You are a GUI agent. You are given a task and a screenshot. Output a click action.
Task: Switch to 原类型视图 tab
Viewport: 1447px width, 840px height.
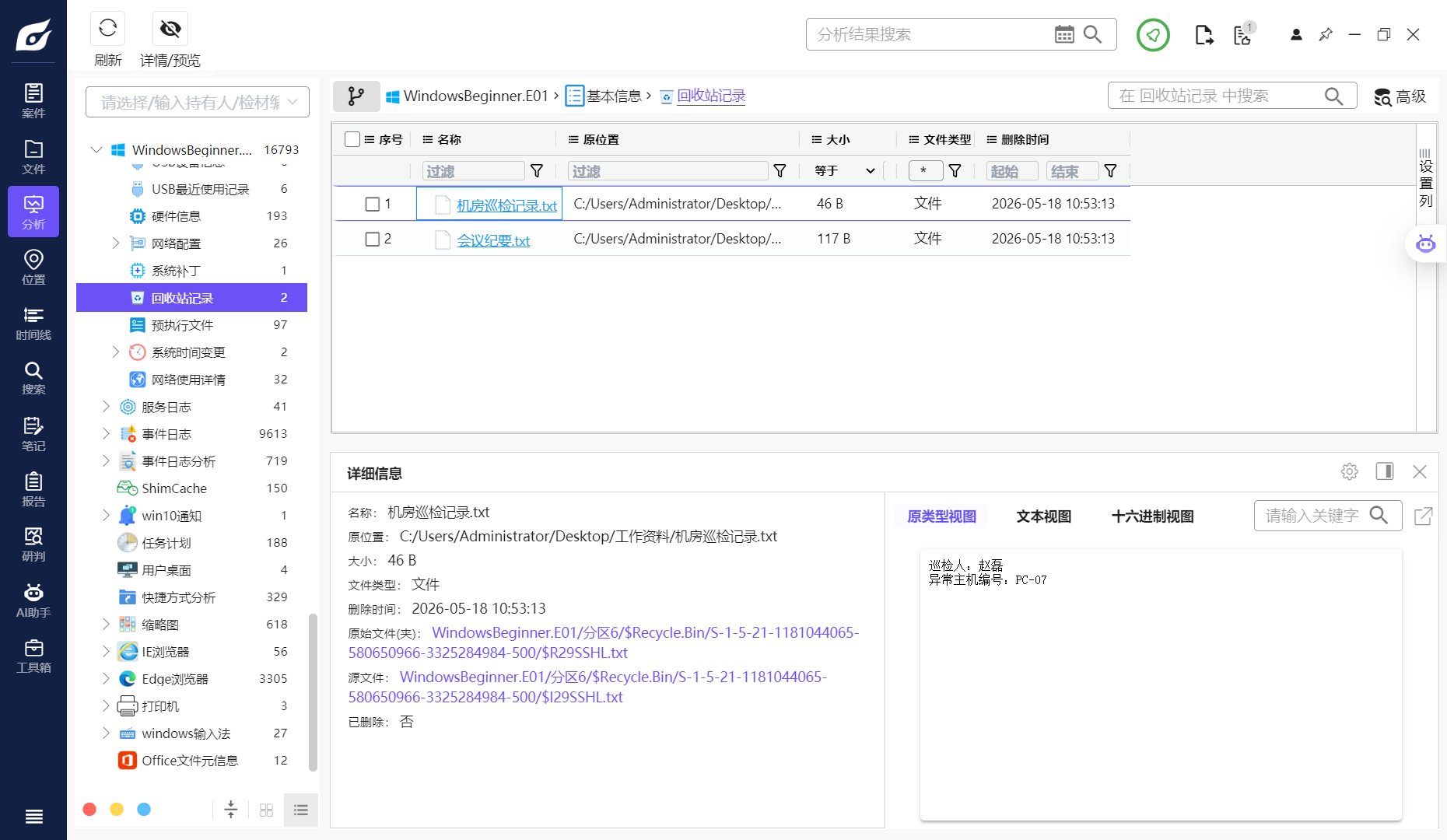[x=941, y=516]
